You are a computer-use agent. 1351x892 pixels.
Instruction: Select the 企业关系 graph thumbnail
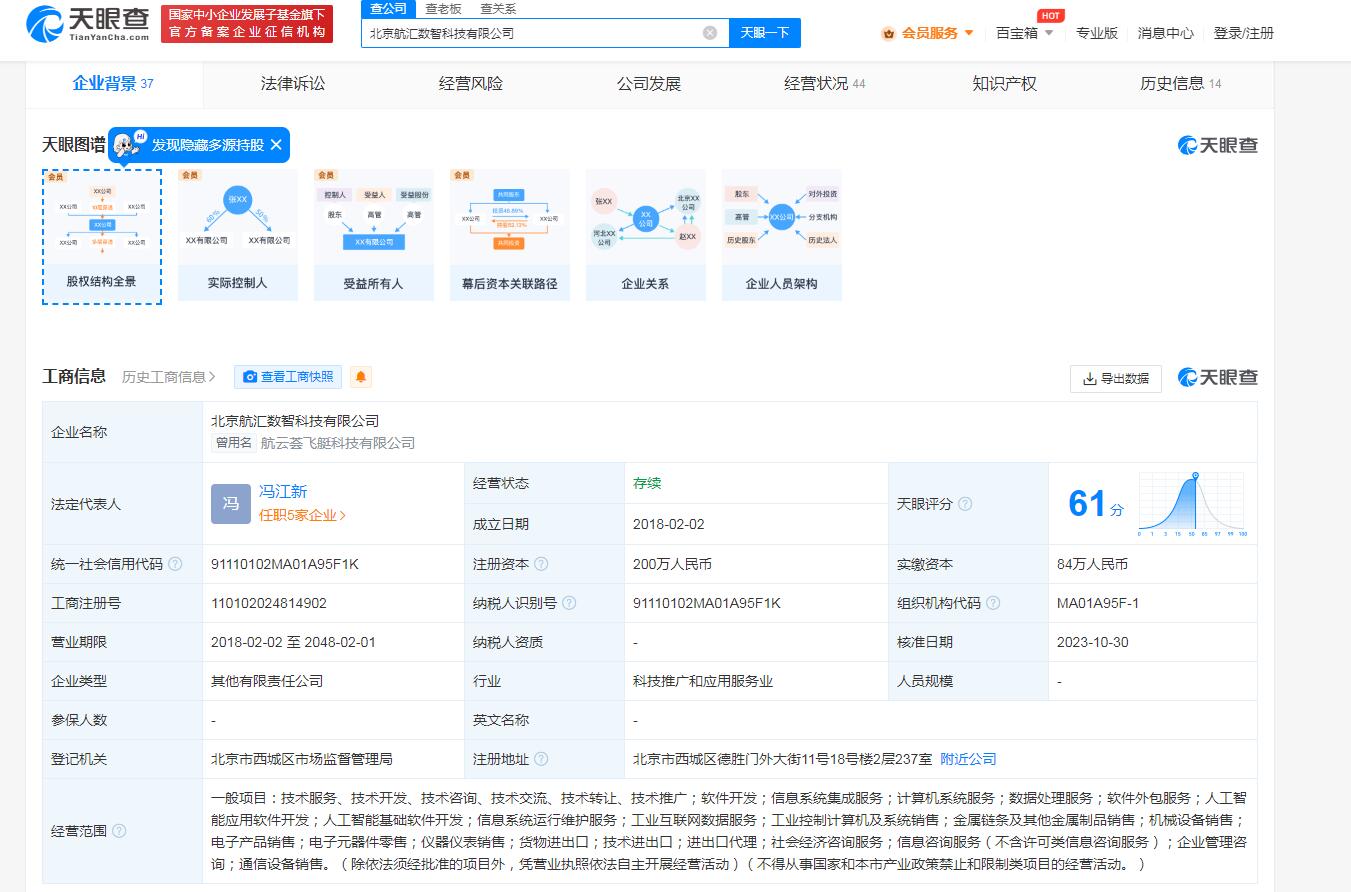(x=646, y=236)
